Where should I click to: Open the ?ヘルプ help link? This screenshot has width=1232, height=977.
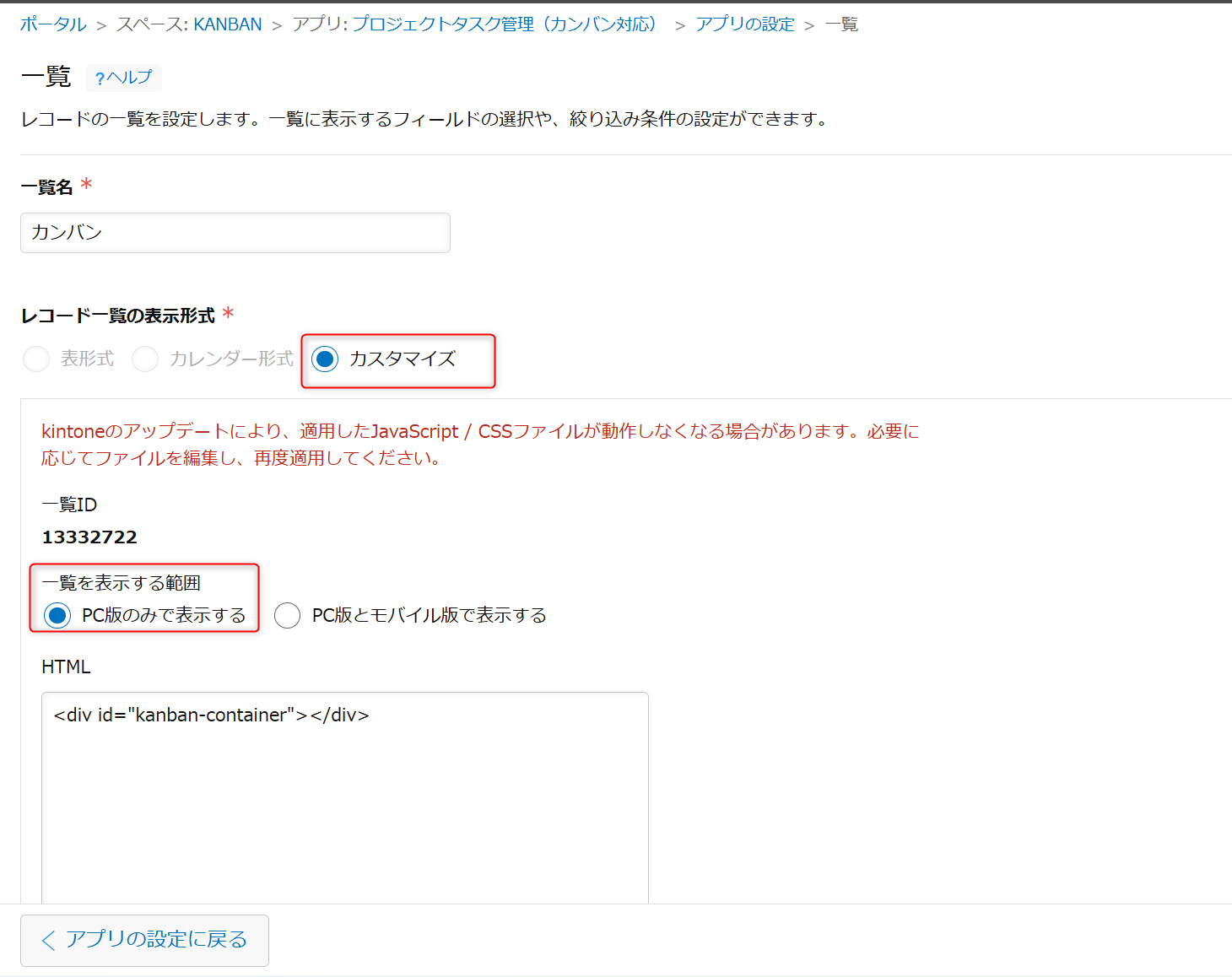124,78
